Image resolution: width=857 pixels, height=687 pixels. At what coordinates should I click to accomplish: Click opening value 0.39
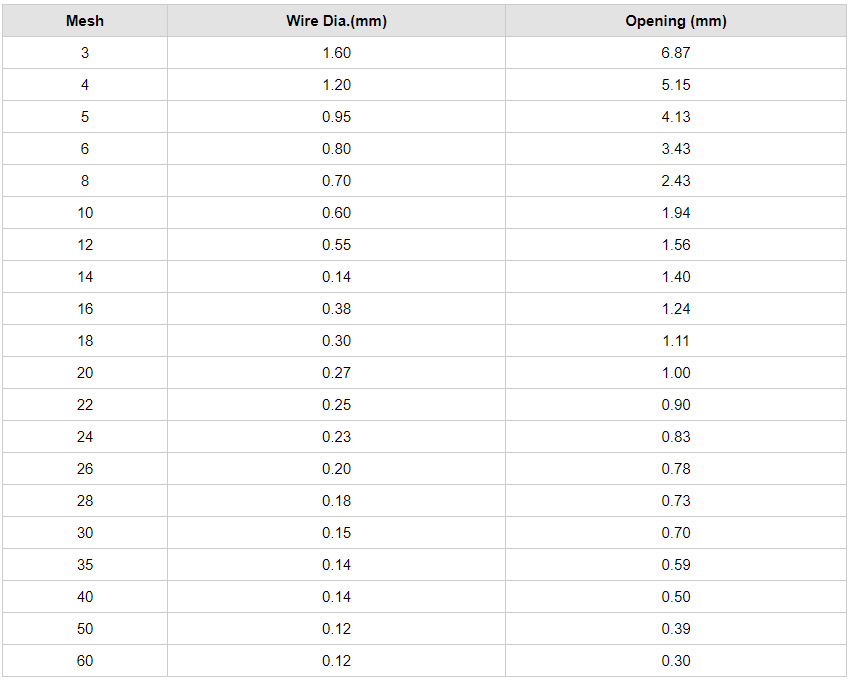(x=676, y=629)
